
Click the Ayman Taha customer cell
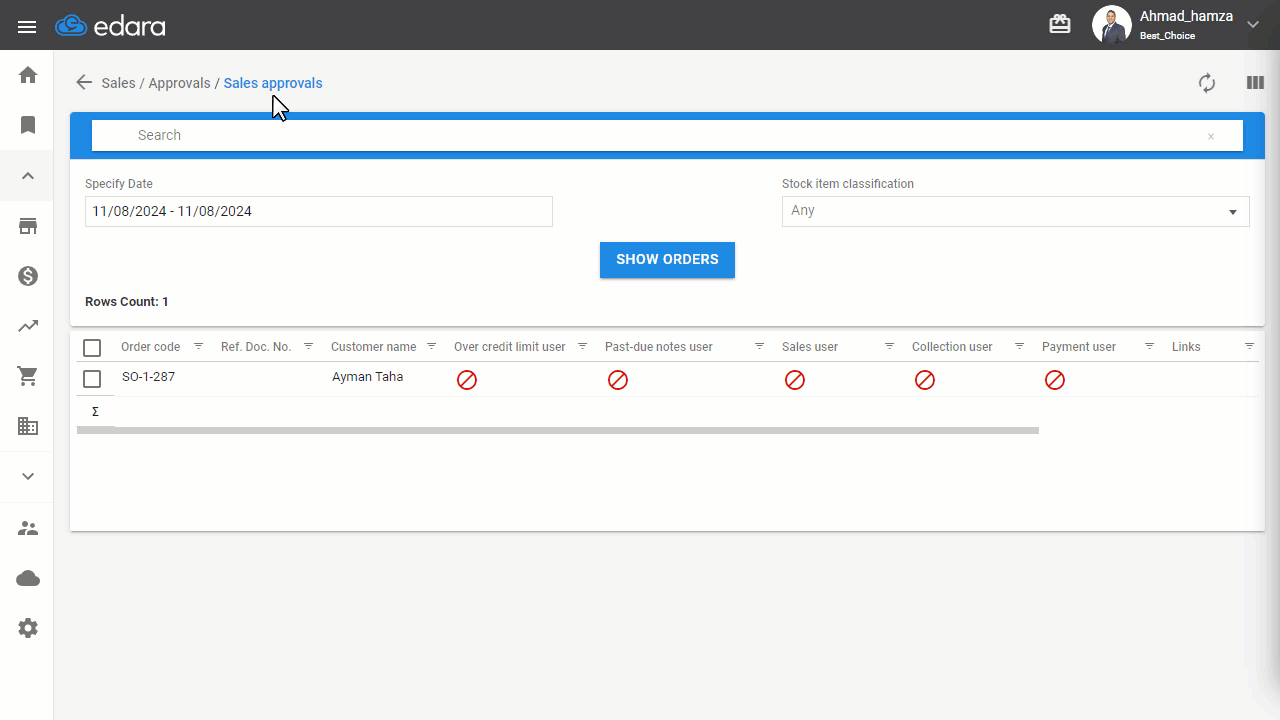click(x=368, y=377)
